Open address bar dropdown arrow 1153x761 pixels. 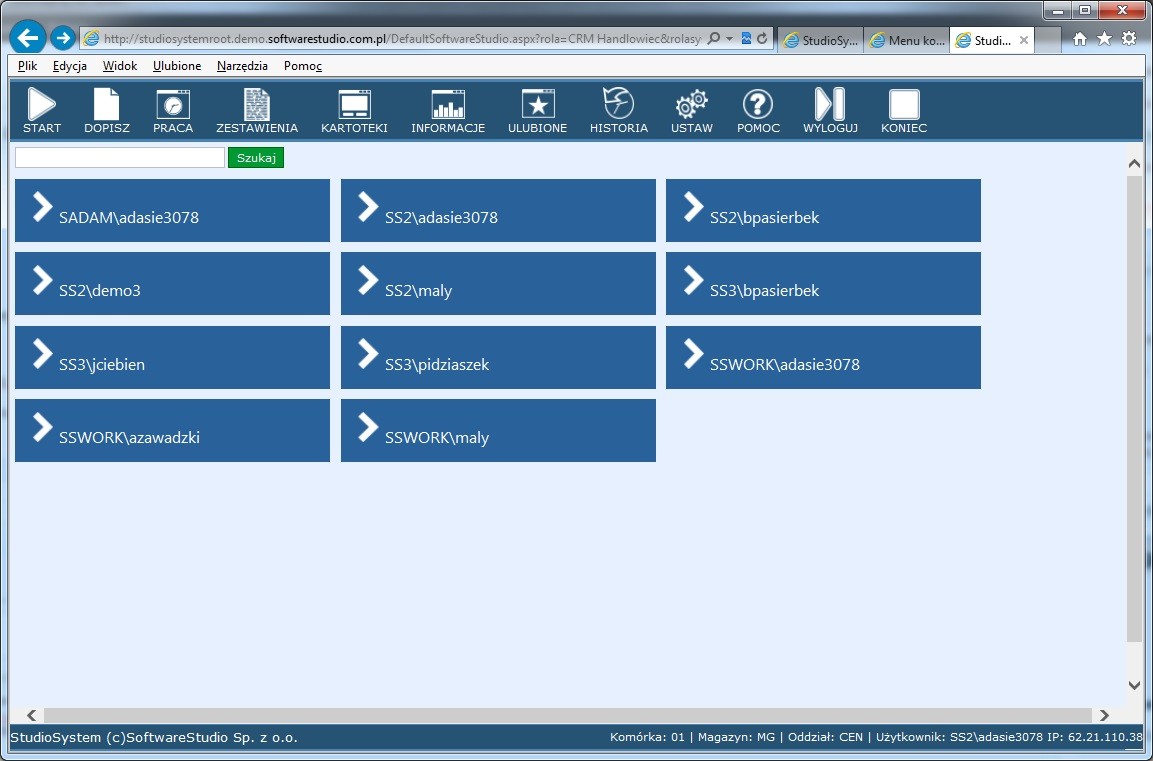coord(729,38)
